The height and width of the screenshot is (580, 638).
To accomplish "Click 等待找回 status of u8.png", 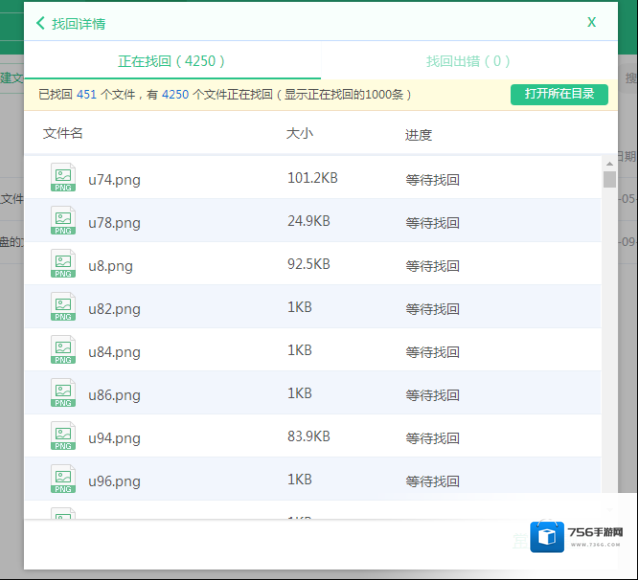I will [x=432, y=266].
